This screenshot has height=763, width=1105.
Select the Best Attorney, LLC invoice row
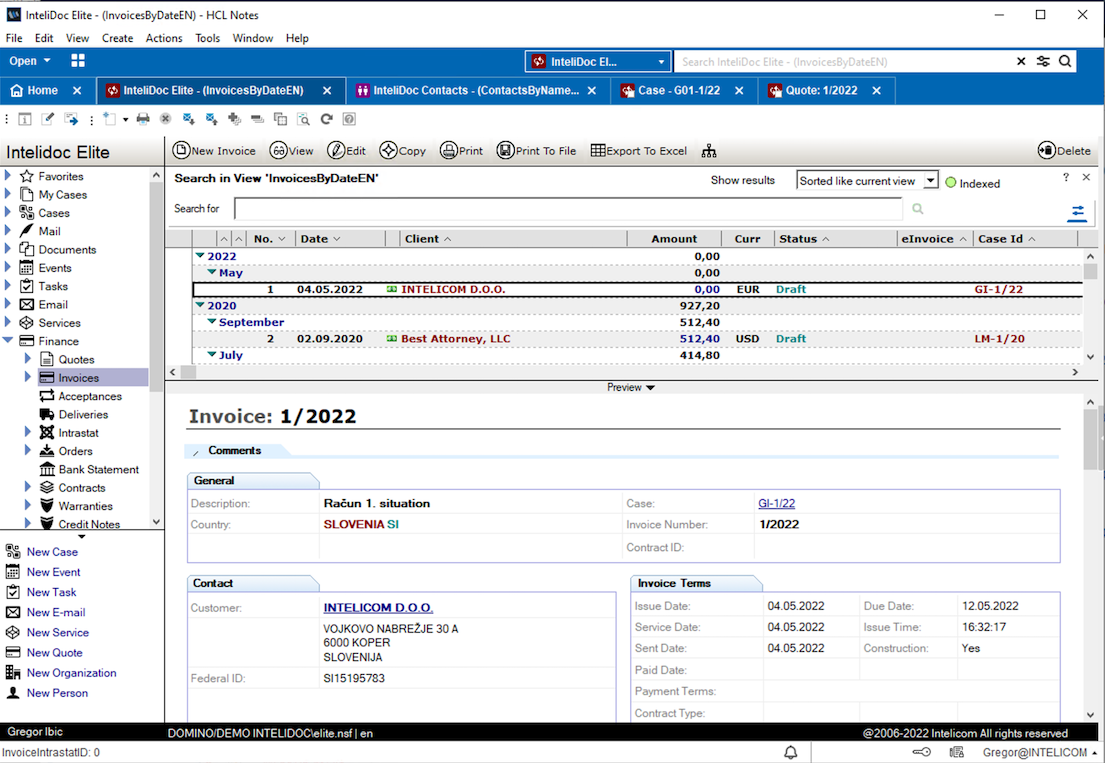tap(638, 339)
